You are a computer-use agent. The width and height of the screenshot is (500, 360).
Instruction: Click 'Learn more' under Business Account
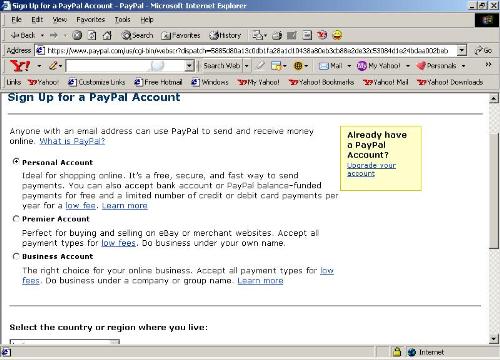pos(260,280)
